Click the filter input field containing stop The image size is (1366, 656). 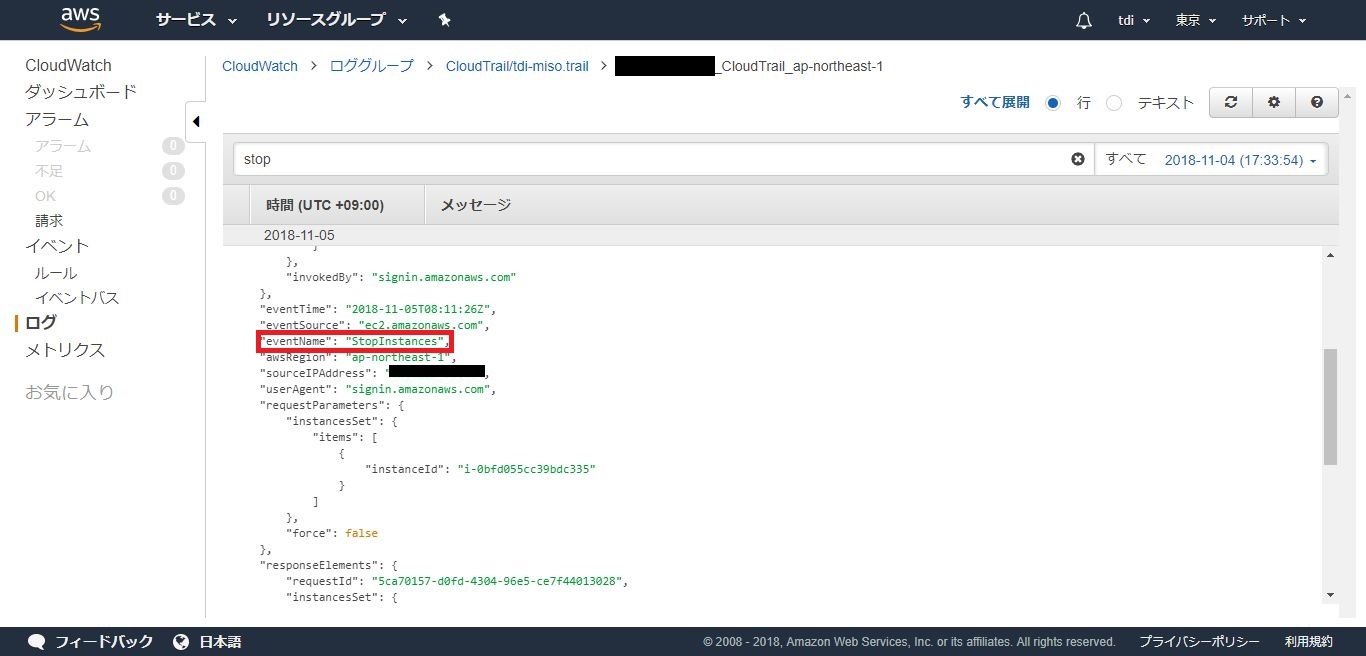coord(650,159)
